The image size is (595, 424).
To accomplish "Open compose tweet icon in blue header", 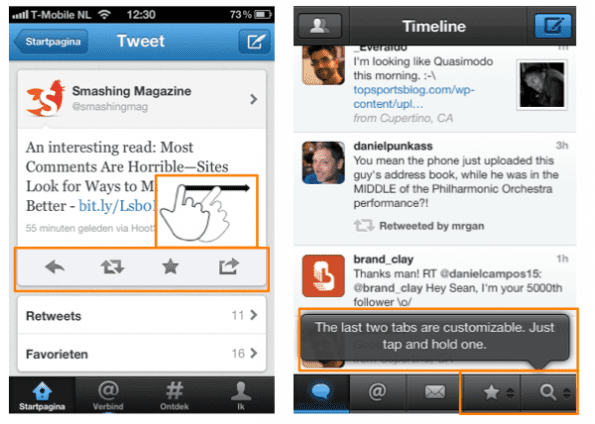I will coord(255,41).
